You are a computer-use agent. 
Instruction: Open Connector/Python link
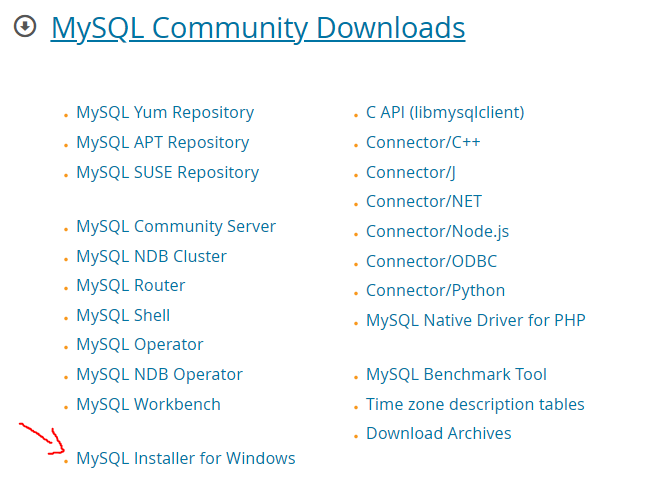click(435, 291)
